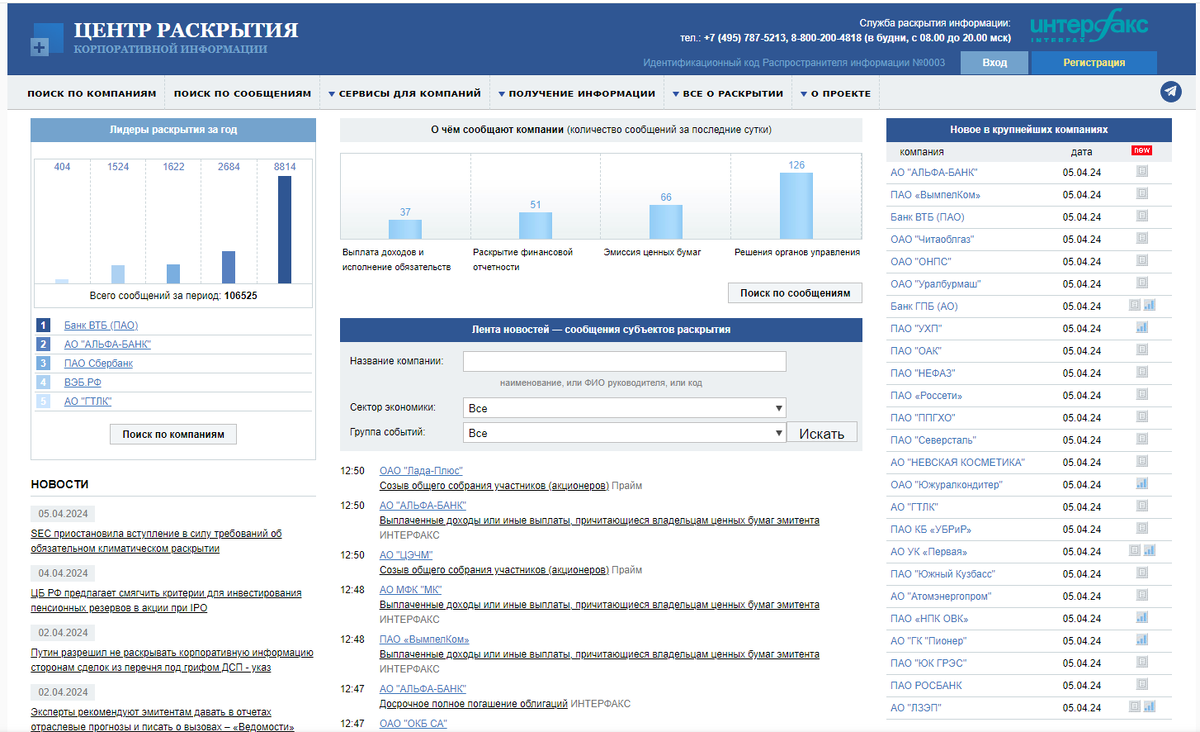Open ОАО "ОКБ СА" news feed link
The image size is (1200, 732).
[413, 724]
